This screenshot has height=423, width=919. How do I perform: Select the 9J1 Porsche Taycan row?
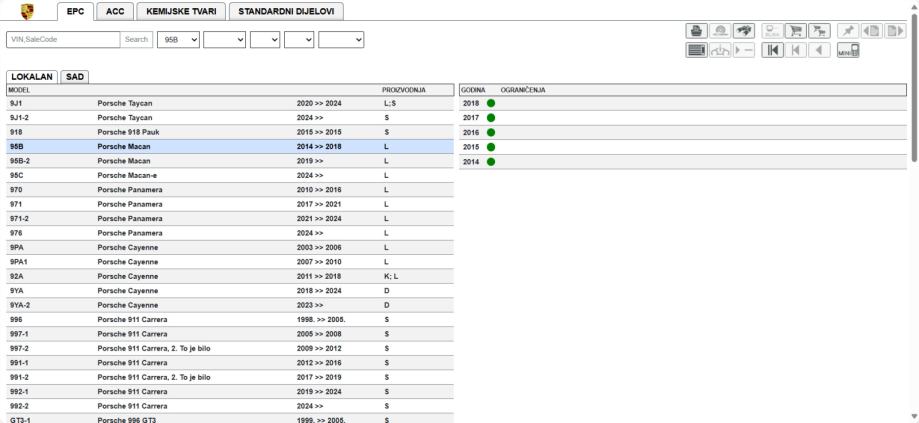(x=230, y=103)
